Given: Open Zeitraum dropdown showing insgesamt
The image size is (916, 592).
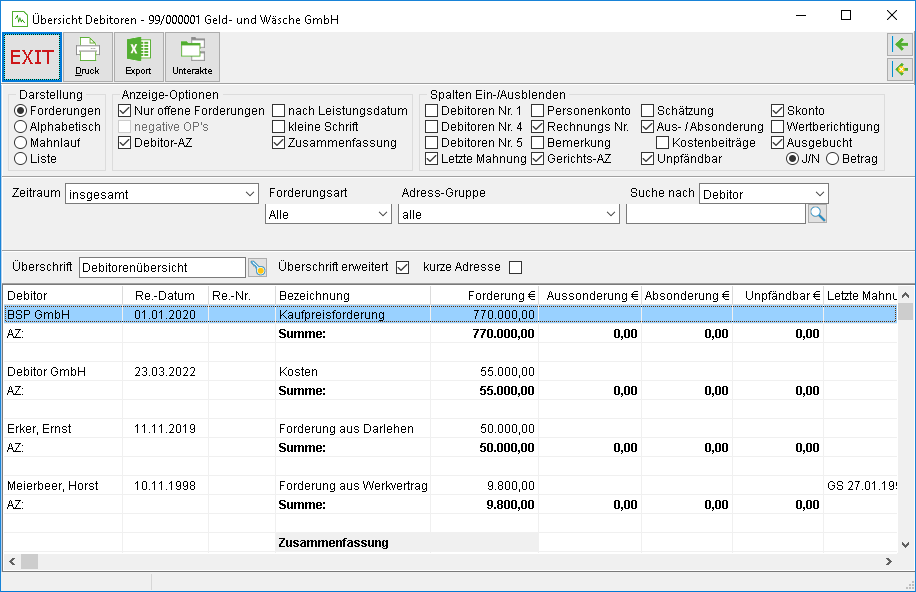Looking at the screenshot, I should (x=162, y=194).
